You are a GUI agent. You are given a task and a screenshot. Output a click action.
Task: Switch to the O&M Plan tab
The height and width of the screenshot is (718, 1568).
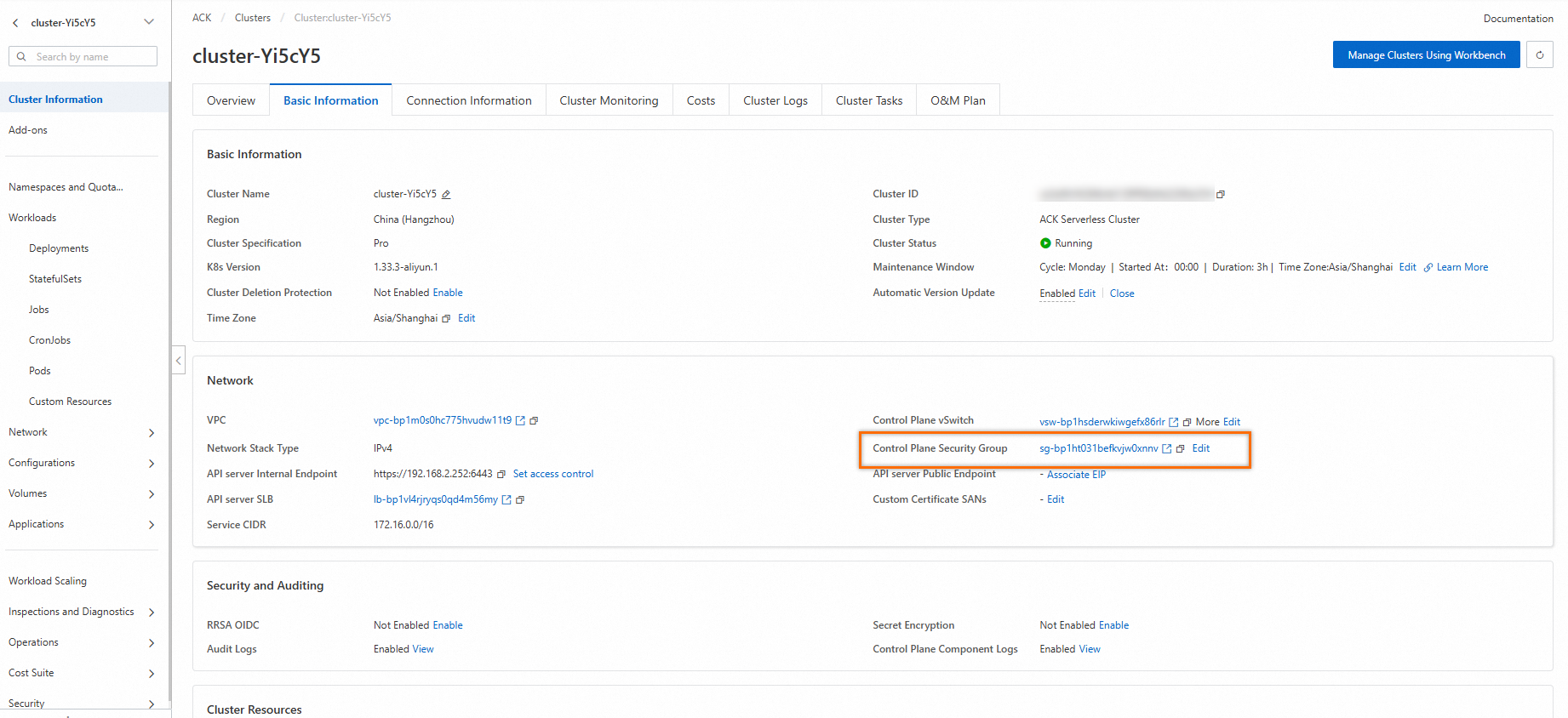click(x=958, y=100)
